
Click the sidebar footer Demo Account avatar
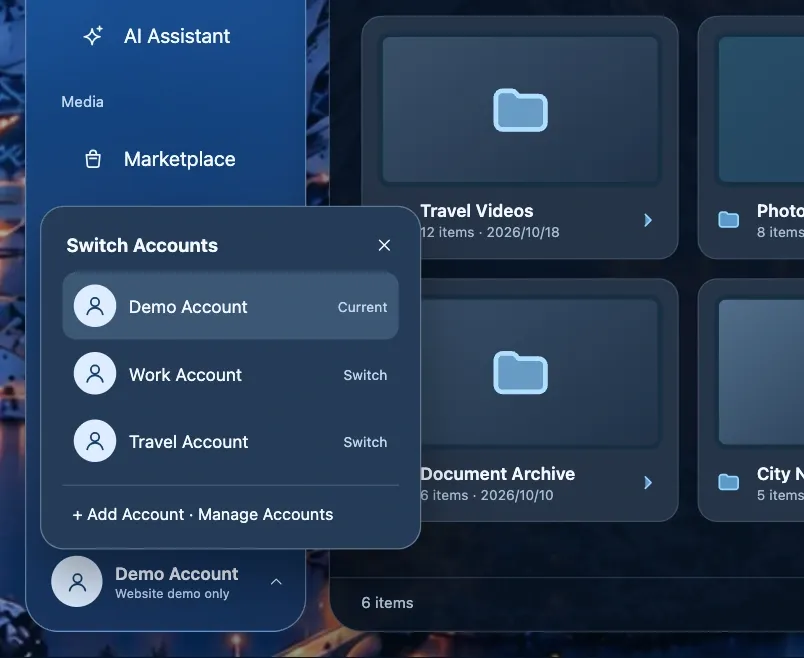tap(77, 582)
